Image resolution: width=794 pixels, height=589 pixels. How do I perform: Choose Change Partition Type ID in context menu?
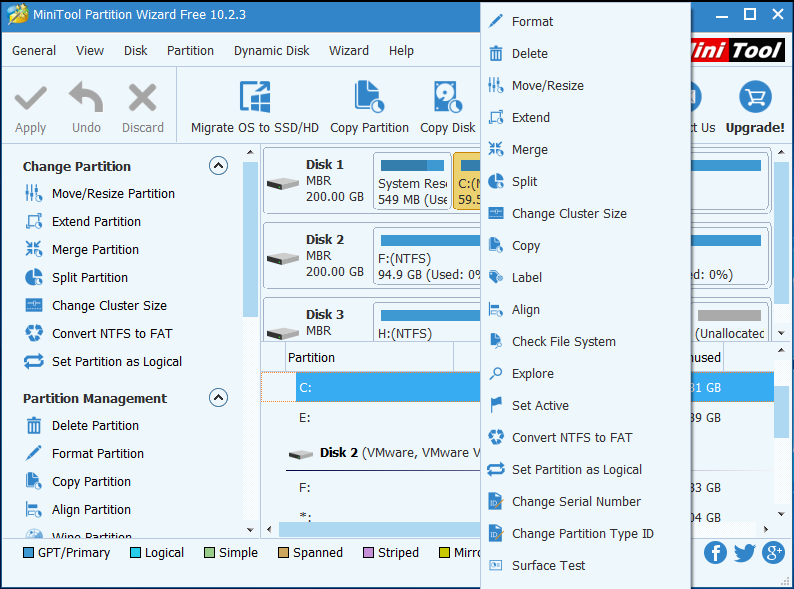coord(585,533)
